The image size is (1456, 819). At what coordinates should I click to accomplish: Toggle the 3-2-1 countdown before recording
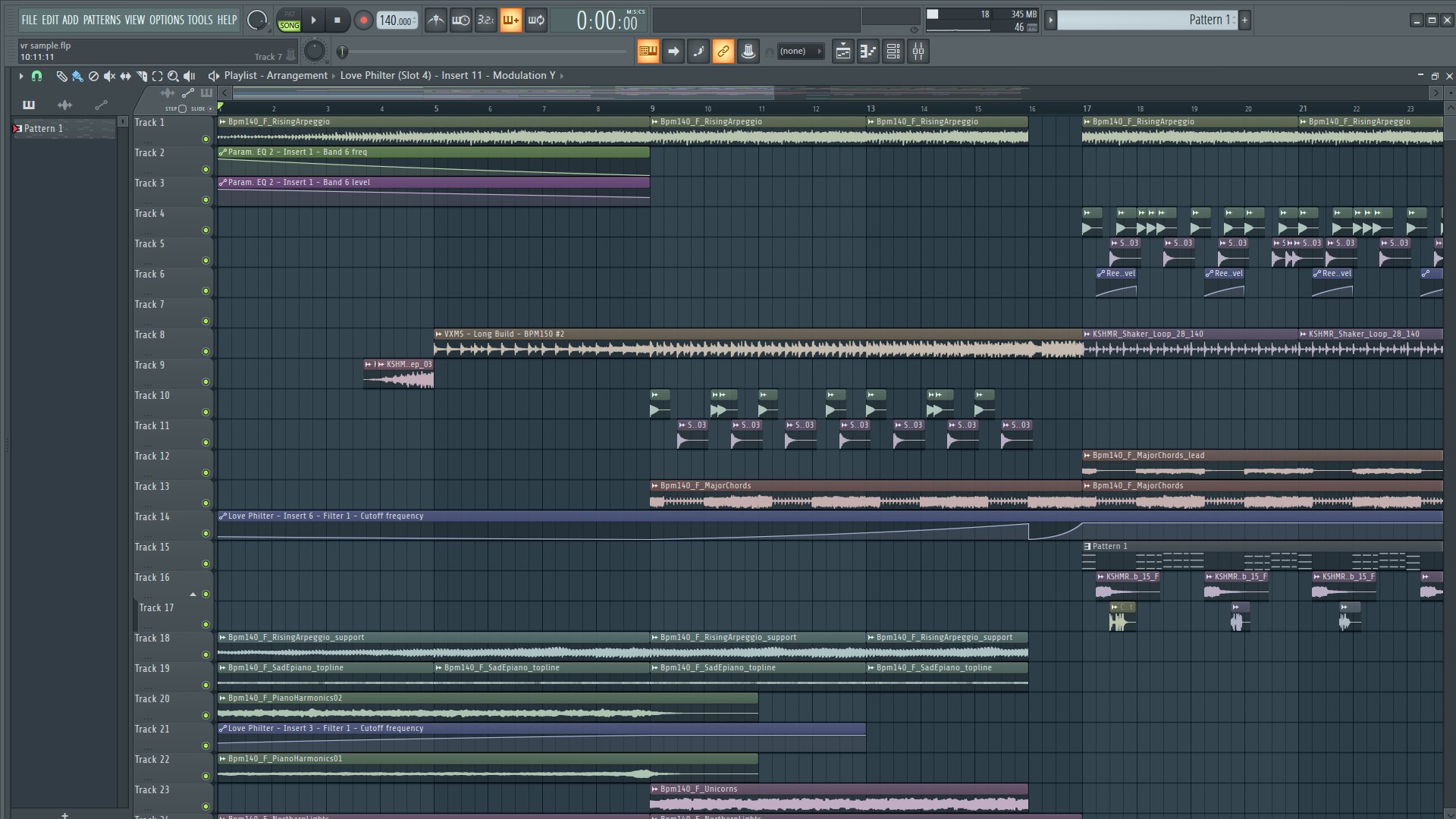(485, 20)
